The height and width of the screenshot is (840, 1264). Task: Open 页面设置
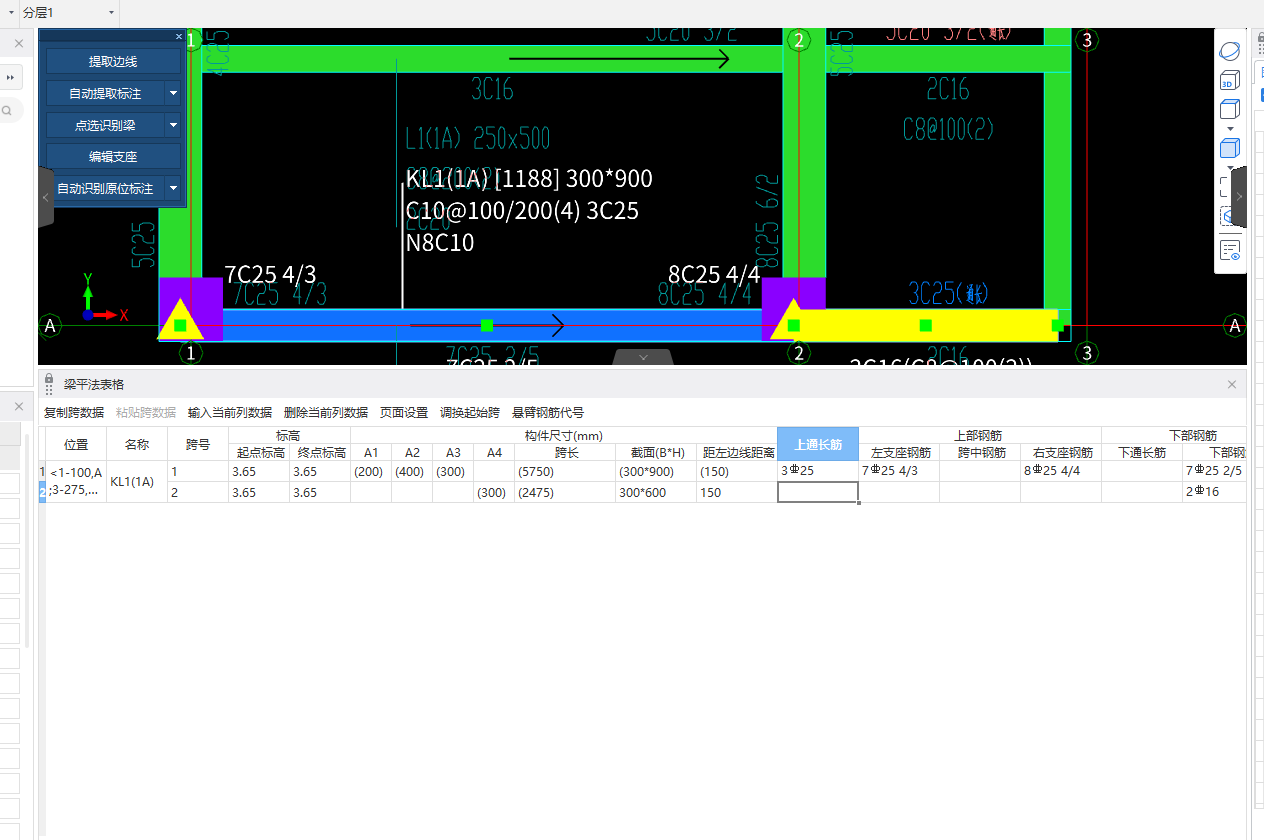coord(404,412)
